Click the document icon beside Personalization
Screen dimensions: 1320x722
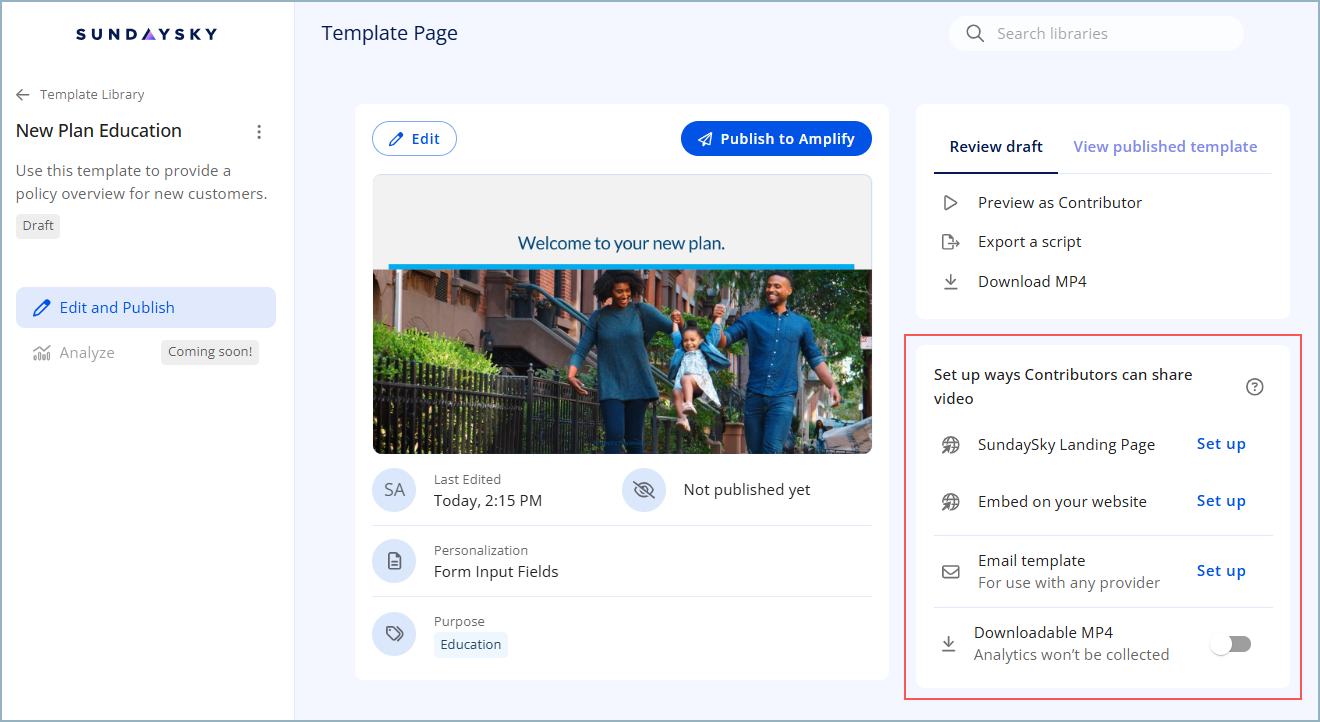point(394,561)
